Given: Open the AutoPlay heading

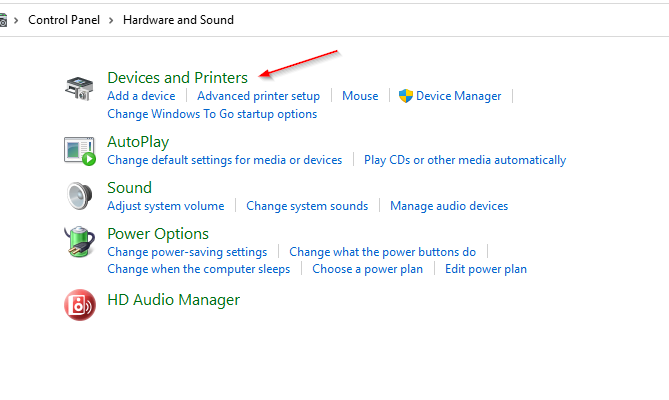Looking at the screenshot, I should coord(138,142).
